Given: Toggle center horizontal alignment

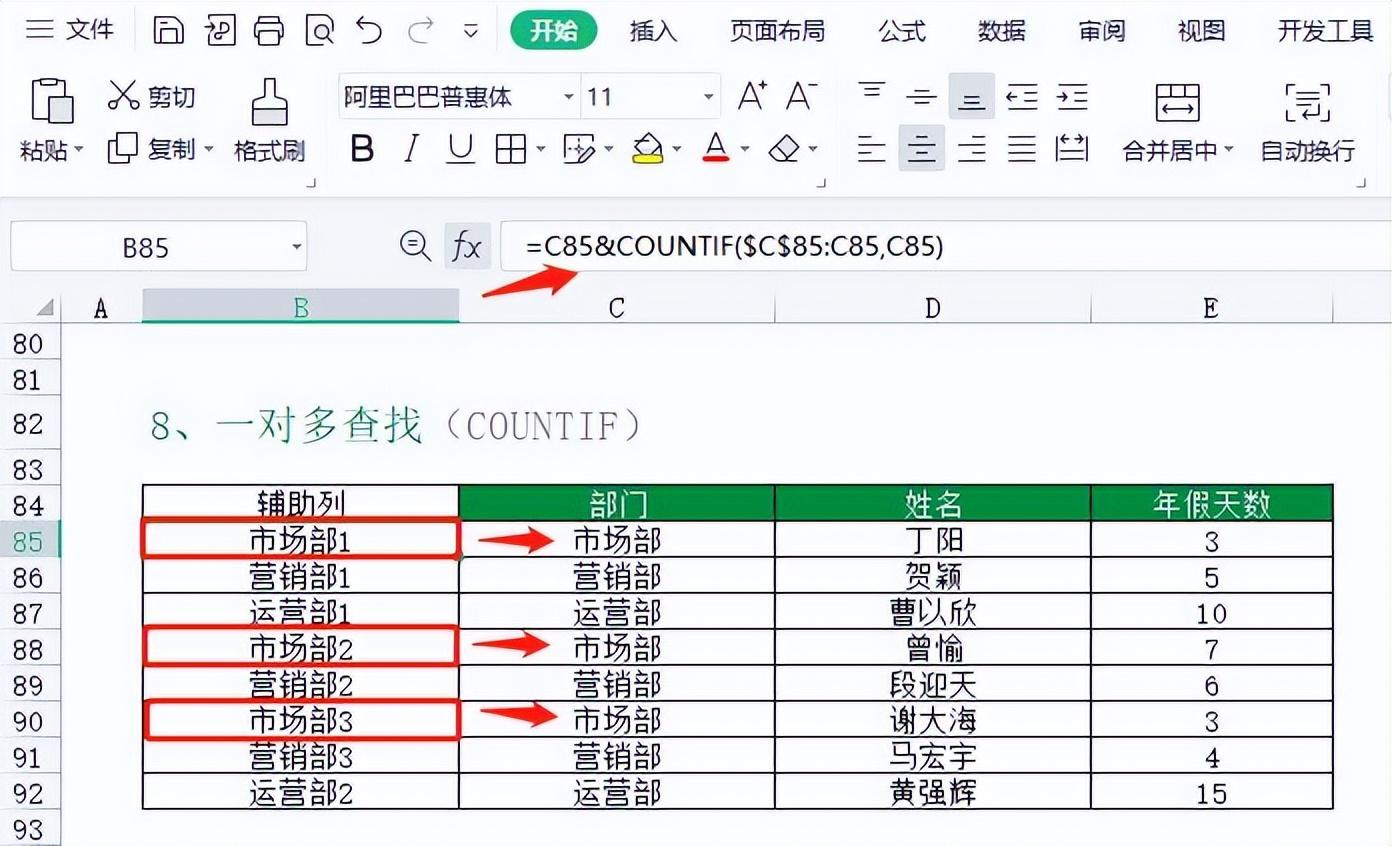Looking at the screenshot, I should coord(921,150).
